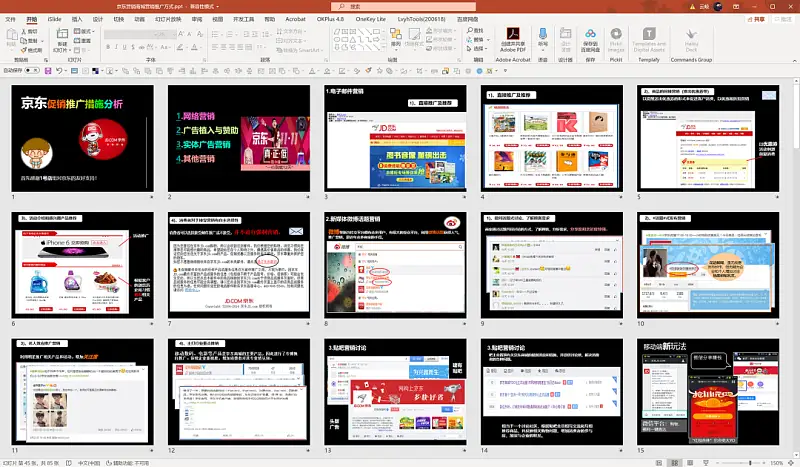Open the OKPlus 4.8 tab

(330, 19)
